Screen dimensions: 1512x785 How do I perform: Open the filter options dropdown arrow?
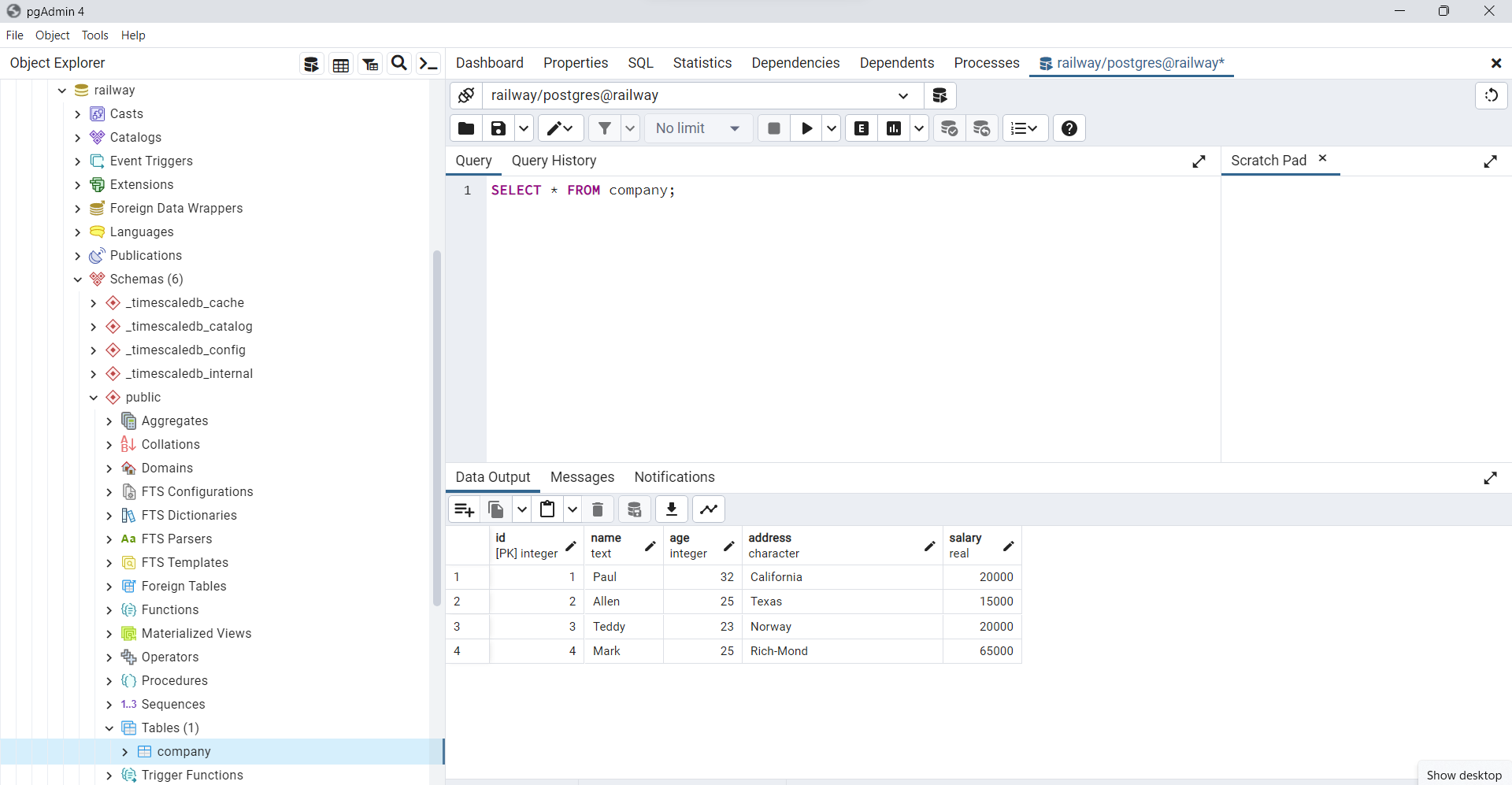[x=630, y=128]
